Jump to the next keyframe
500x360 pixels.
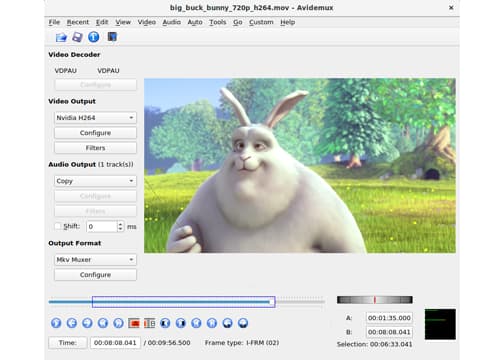pyautogui.click(x=118, y=323)
